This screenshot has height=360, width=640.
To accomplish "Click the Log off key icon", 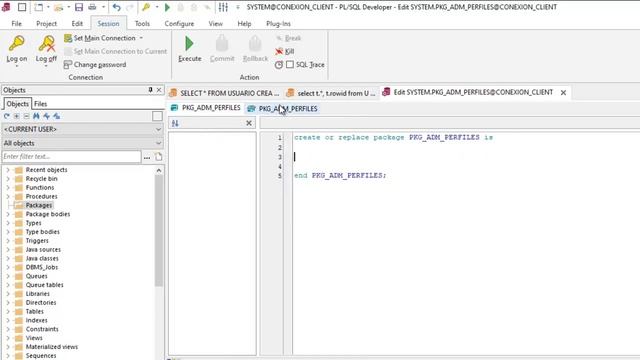I will (x=46, y=44).
